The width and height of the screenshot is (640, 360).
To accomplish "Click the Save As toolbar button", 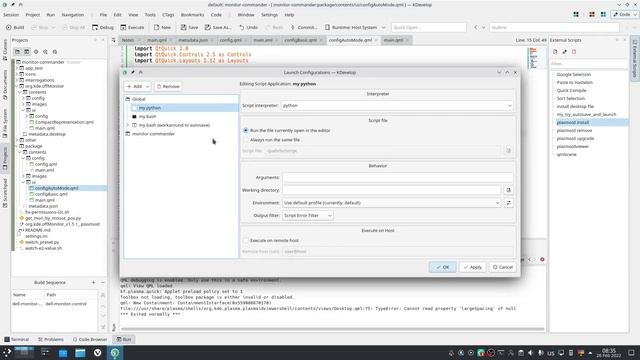I will click(218, 27).
